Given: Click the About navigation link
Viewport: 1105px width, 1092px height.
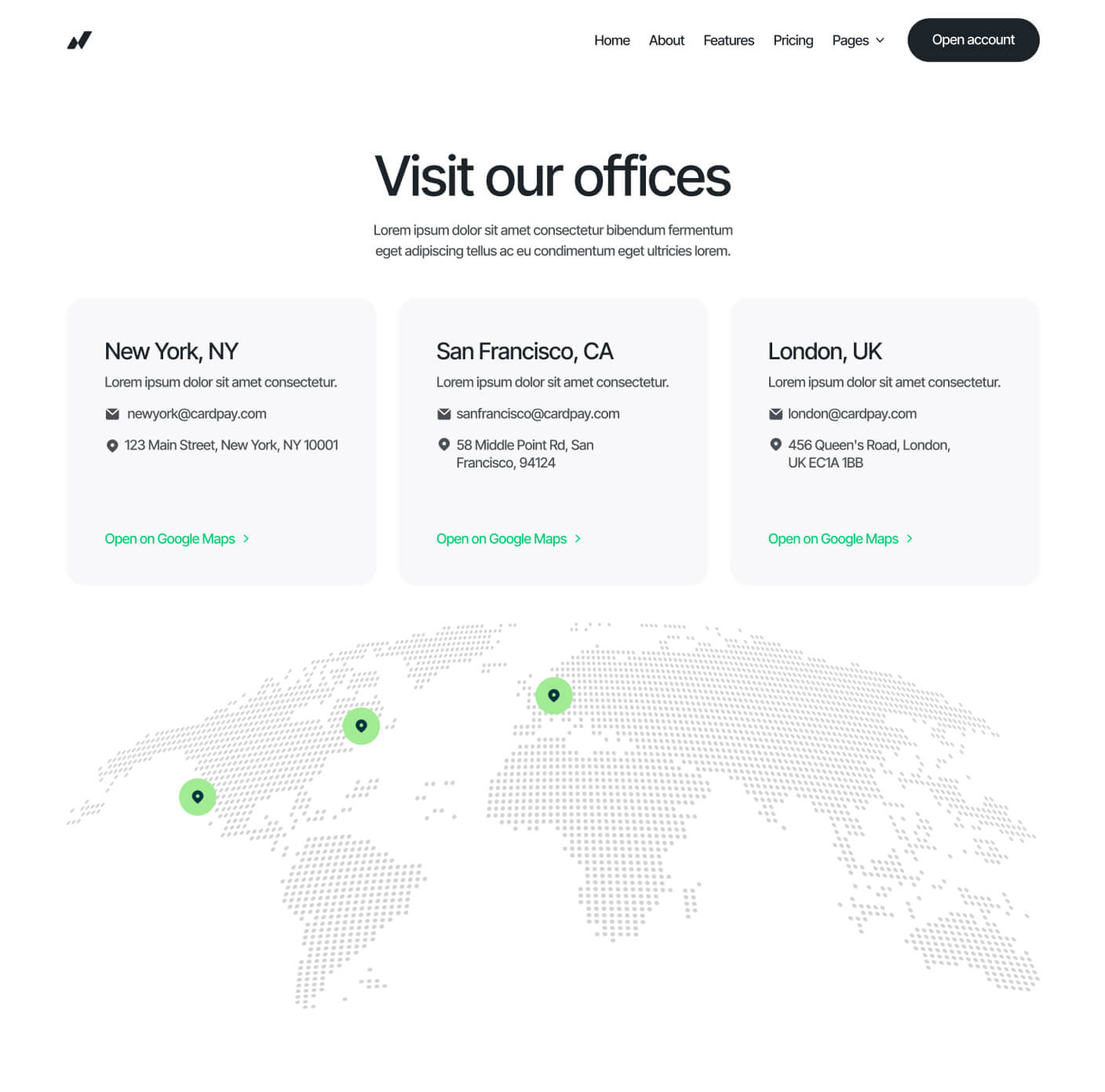Looking at the screenshot, I should pyautogui.click(x=666, y=40).
